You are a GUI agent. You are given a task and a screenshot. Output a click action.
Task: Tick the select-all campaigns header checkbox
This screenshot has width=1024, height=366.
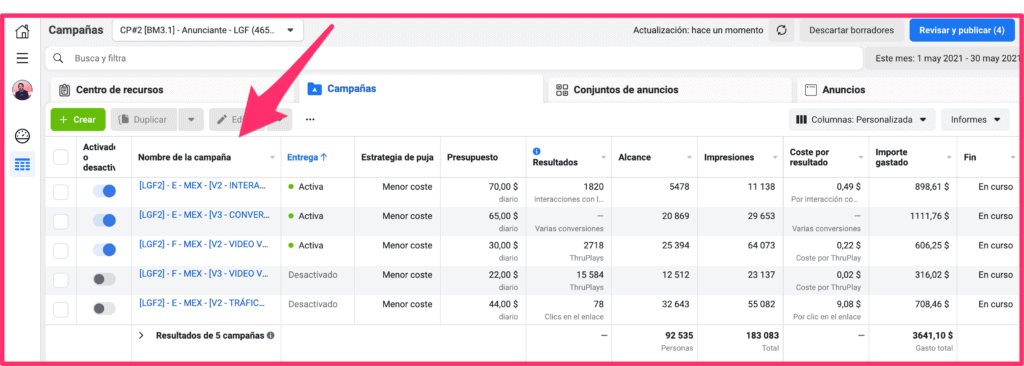61,157
